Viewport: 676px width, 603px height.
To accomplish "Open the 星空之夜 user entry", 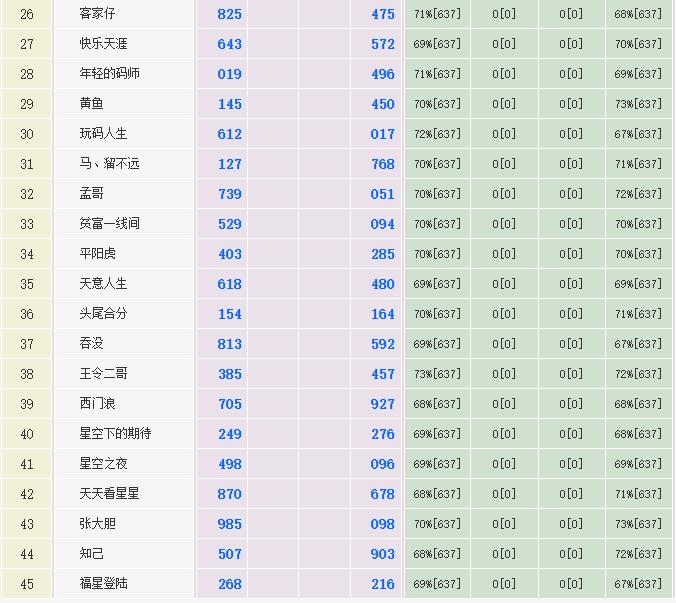I will coord(104,464).
